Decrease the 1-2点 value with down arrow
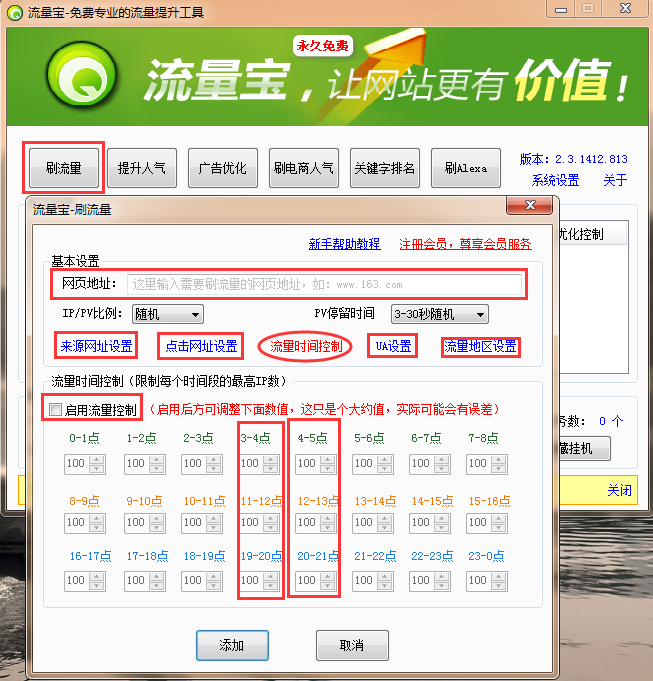The height and width of the screenshot is (681, 653). tap(157, 469)
